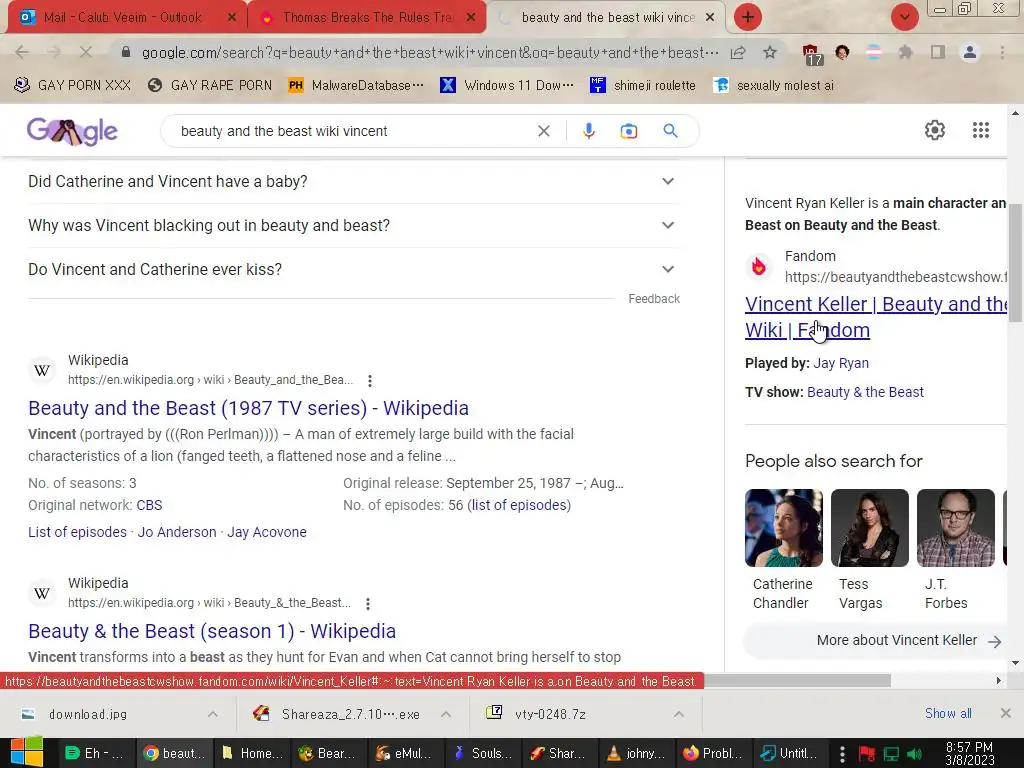Click the Fandom flame site icon
Viewport: 1024px width, 768px height.
(759, 266)
